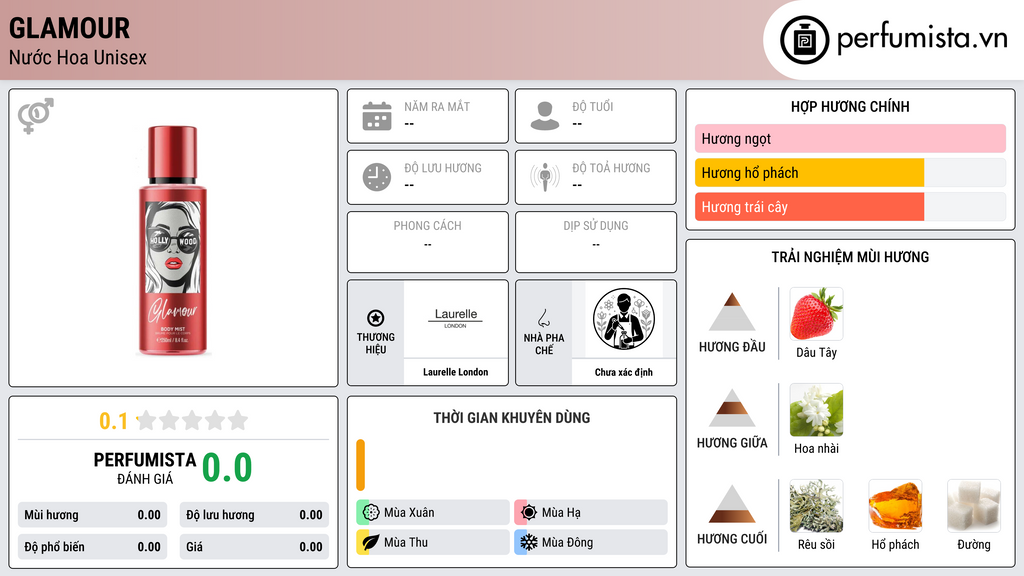Click the Dịp sử dụng info card

pos(596,242)
